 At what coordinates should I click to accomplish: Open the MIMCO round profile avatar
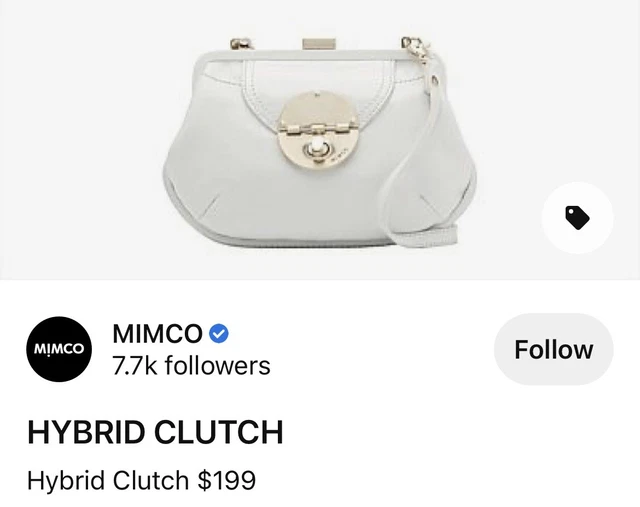click(x=59, y=349)
